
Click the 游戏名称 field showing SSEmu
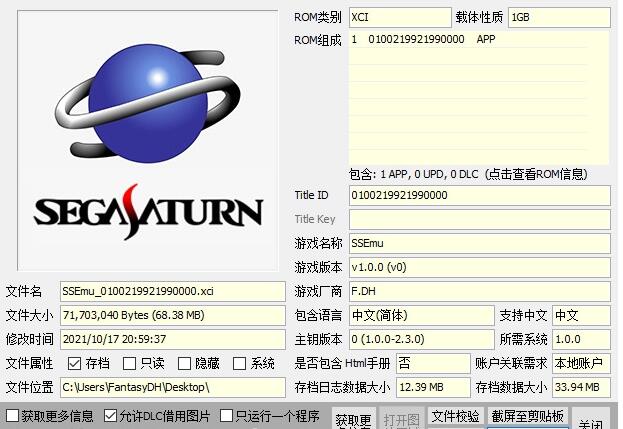pos(480,243)
